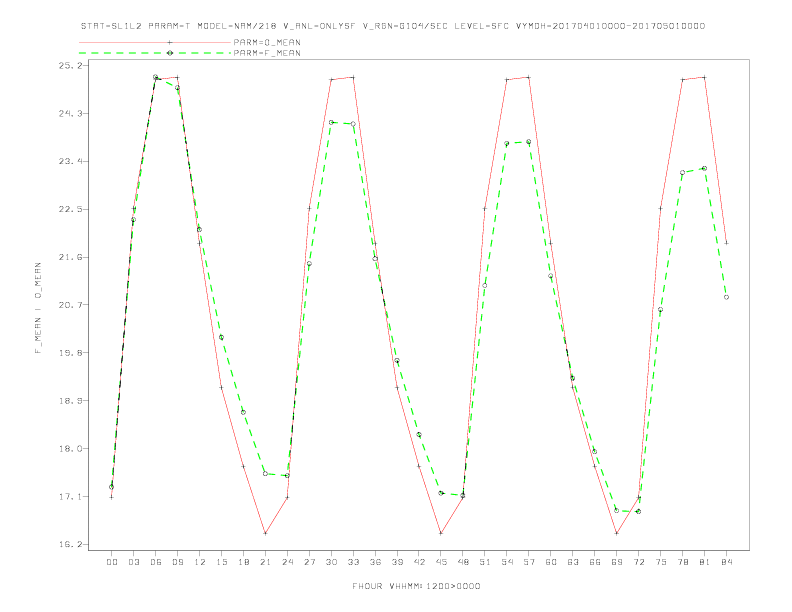Image resolution: width=792 pixels, height=612 pixels.
Task: Click the x-axis title FHOUR VHHMM:1200>0000
Action: [x=416, y=586]
